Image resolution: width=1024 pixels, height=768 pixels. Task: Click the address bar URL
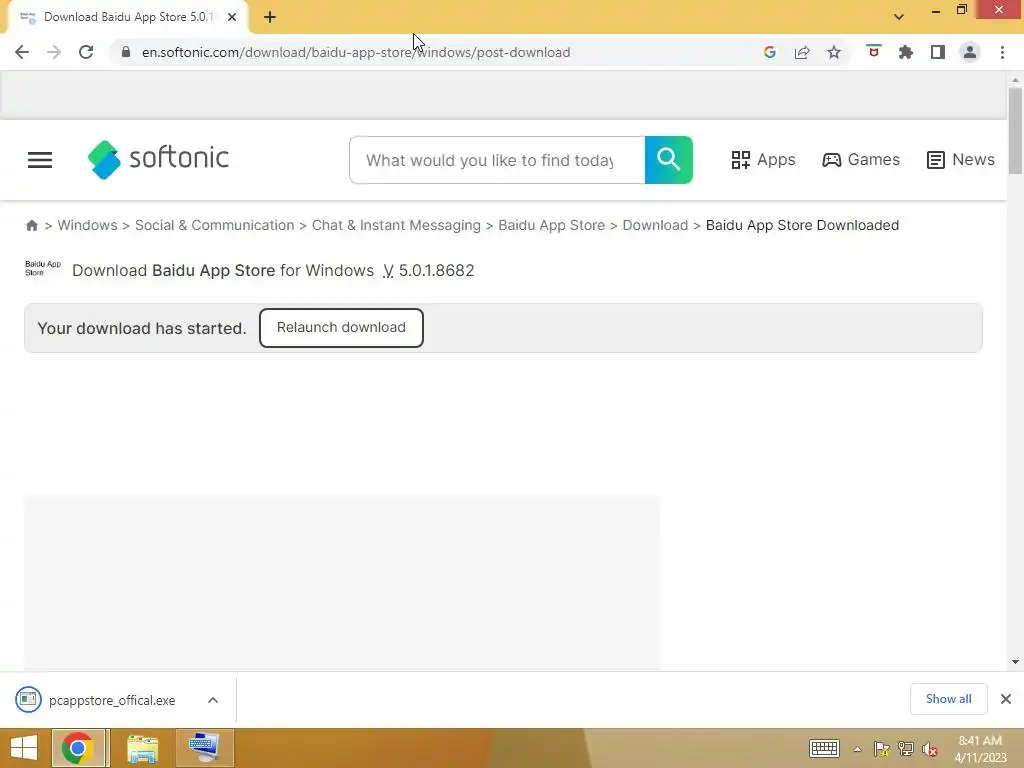(x=356, y=52)
